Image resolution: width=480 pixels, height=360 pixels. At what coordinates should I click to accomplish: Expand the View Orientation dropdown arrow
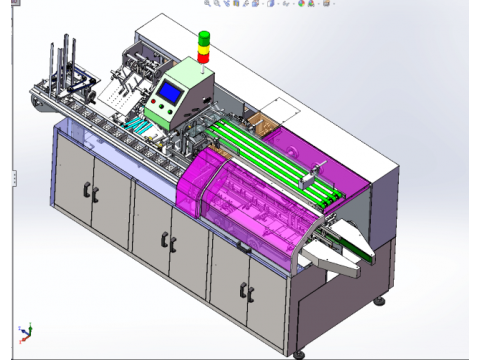point(263,4)
